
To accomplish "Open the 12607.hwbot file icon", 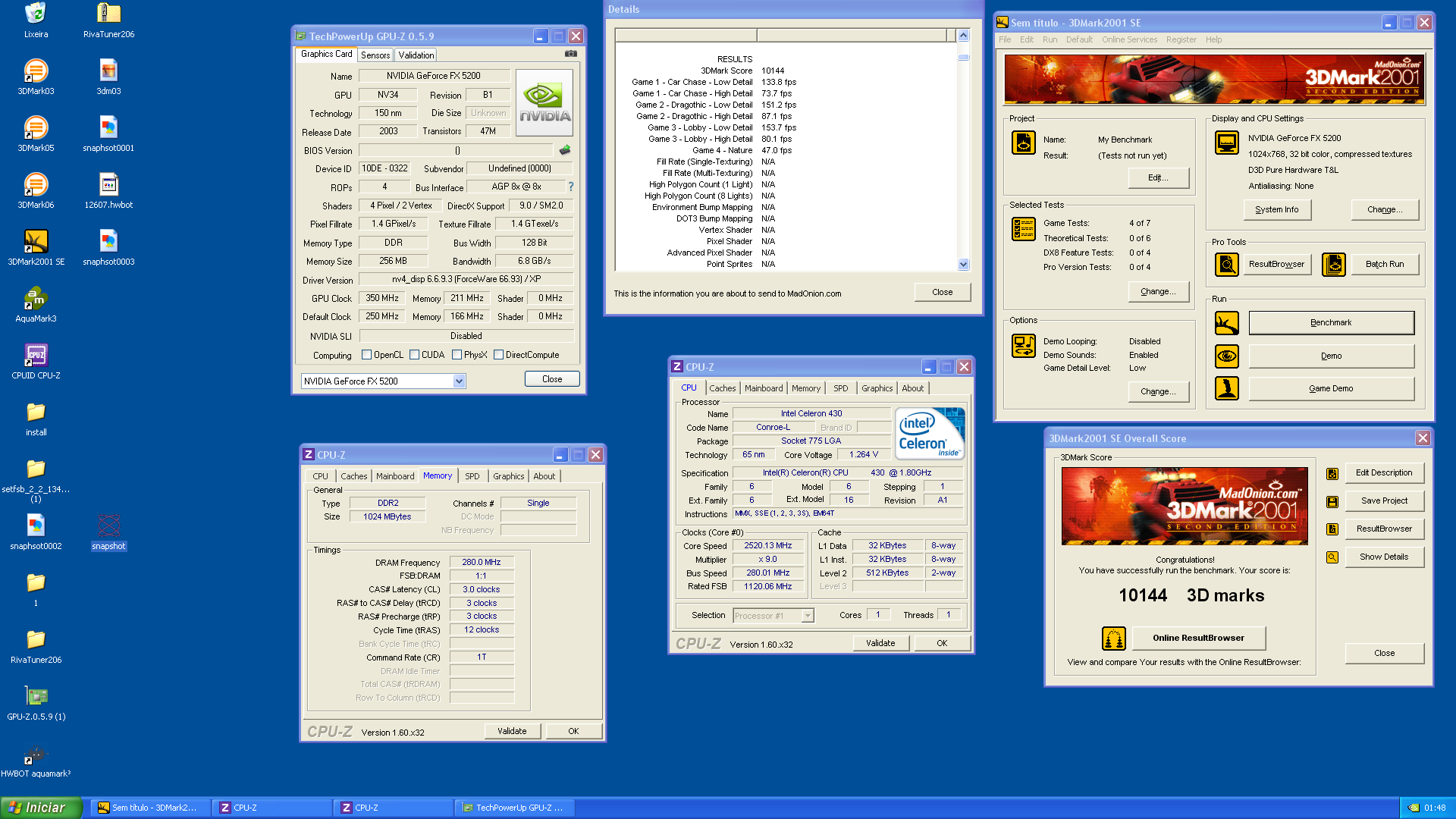I will point(108,184).
